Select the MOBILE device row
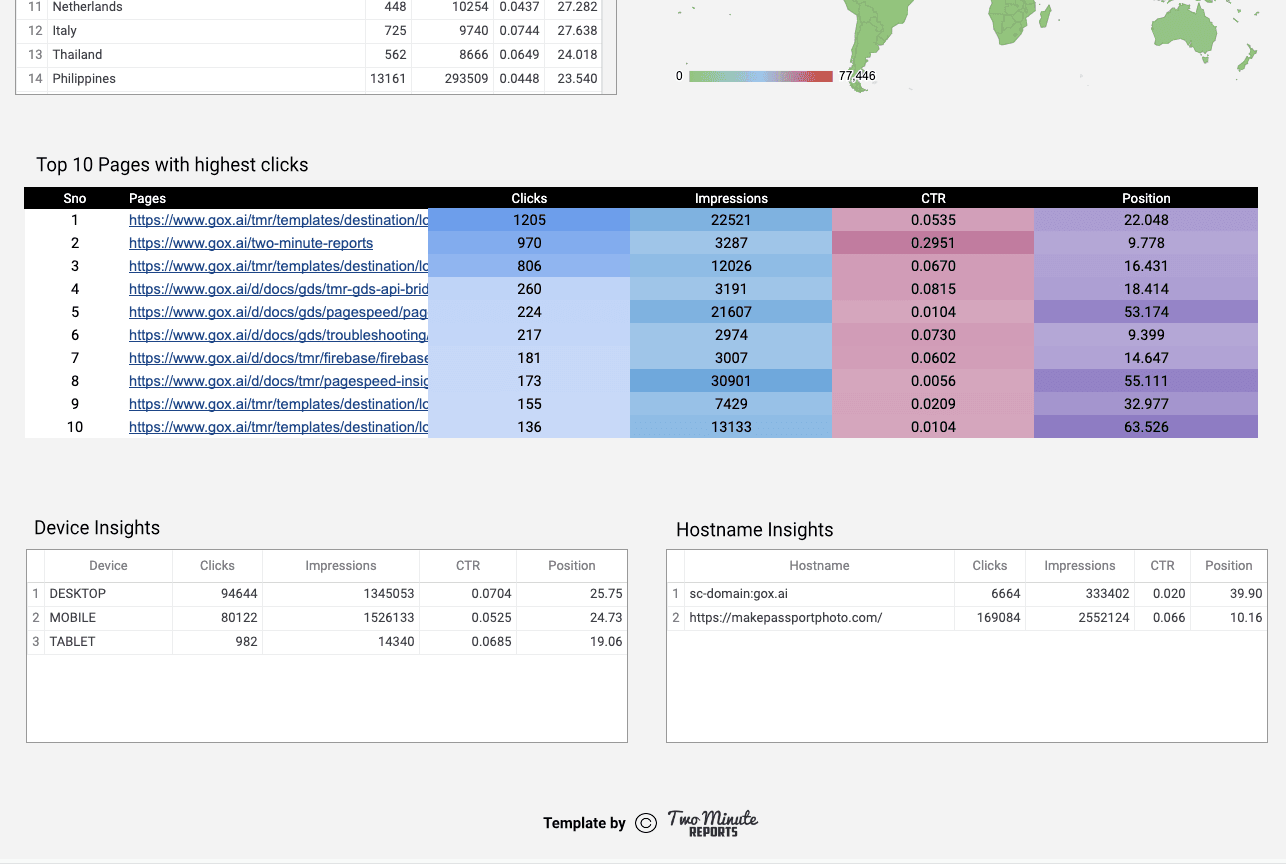1286x866 pixels. click(327, 618)
